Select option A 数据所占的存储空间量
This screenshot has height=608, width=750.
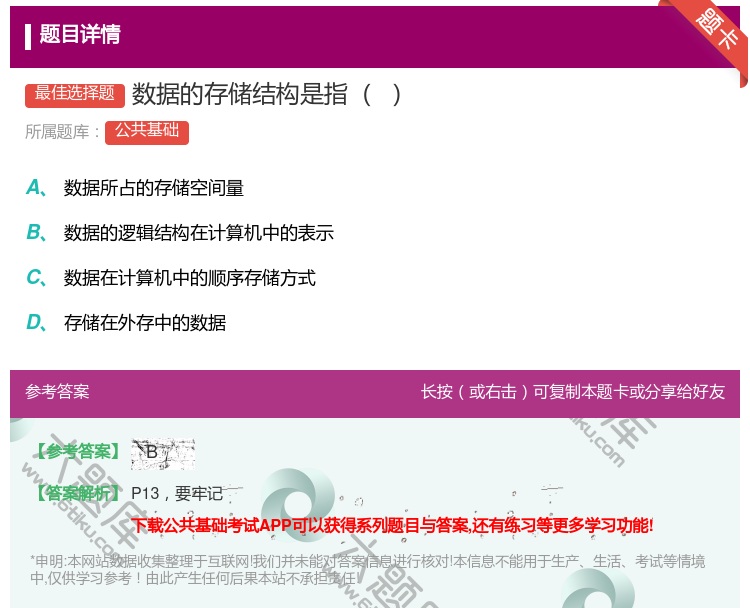point(135,188)
